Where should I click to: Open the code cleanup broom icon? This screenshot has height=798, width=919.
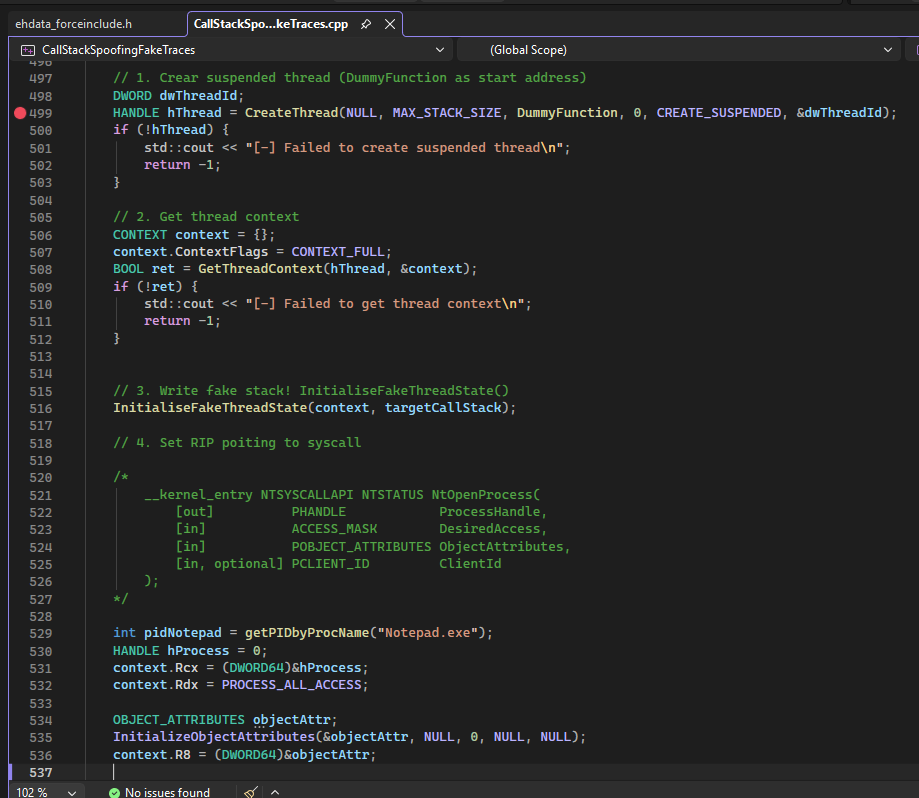pyautogui.click(x=251, y=792)
